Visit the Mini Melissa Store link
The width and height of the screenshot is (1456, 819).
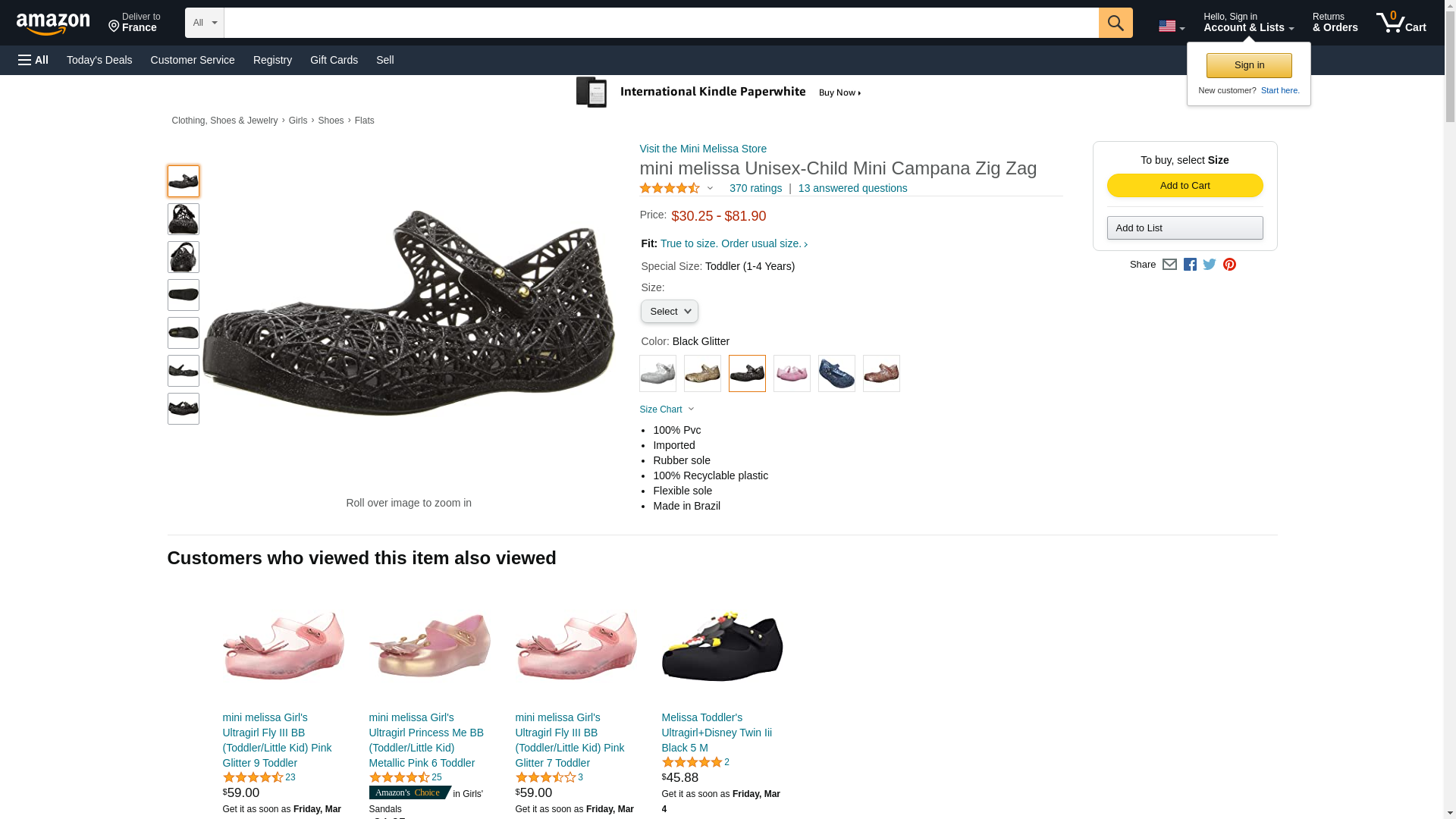pos(703,149)
